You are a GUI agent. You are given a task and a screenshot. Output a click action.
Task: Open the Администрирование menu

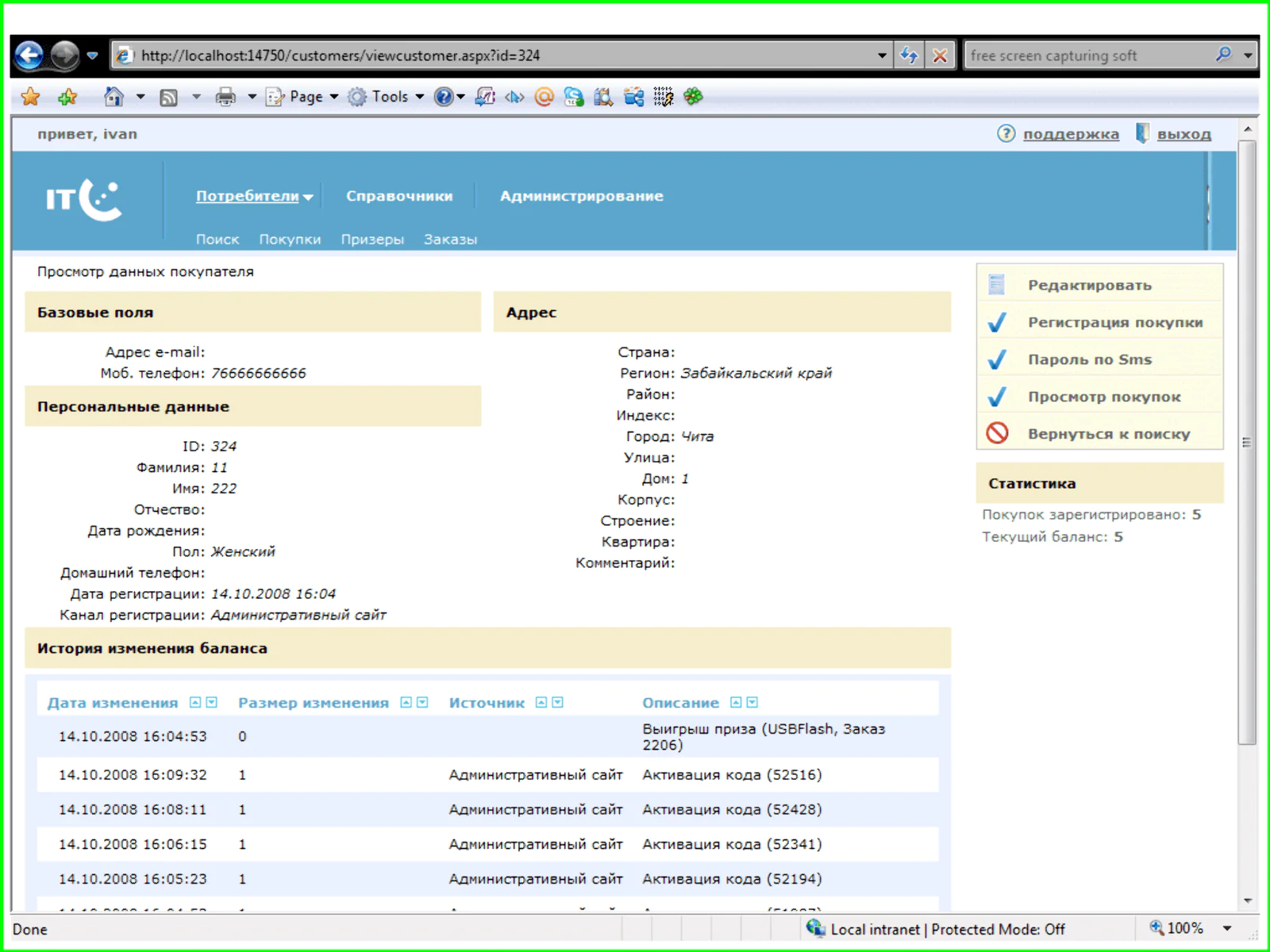click(x=581, y=196)
